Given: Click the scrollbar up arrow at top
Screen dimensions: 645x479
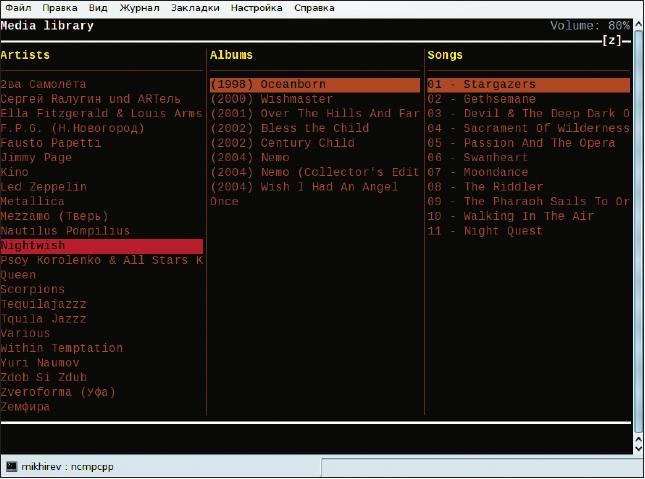Looking at the screenshot, I should click(x=638, y=24).
